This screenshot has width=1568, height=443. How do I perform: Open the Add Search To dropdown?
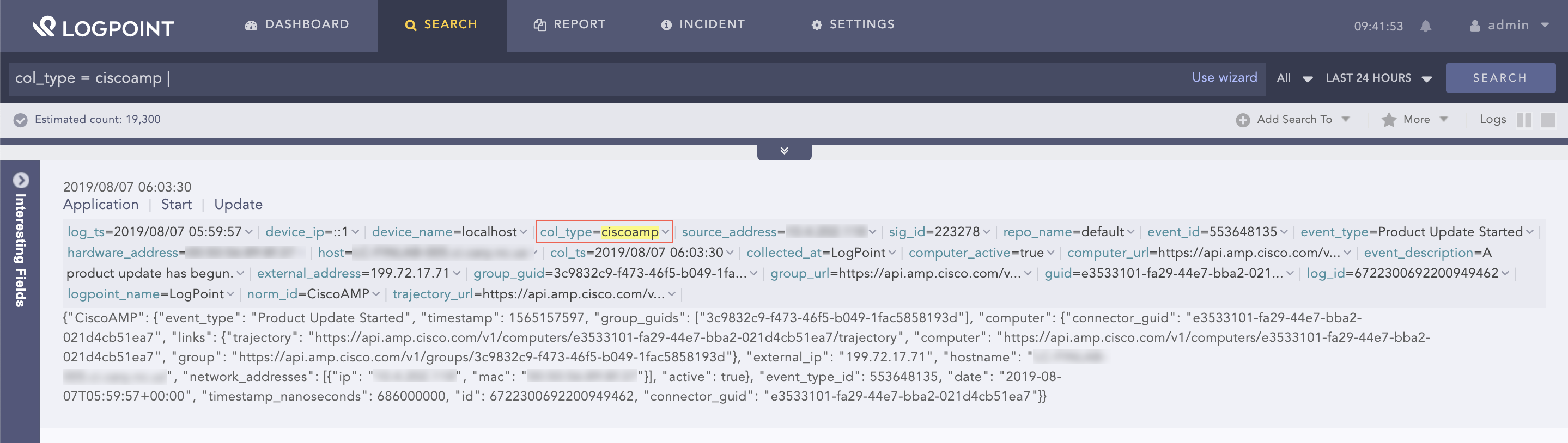pos(1294,120)
